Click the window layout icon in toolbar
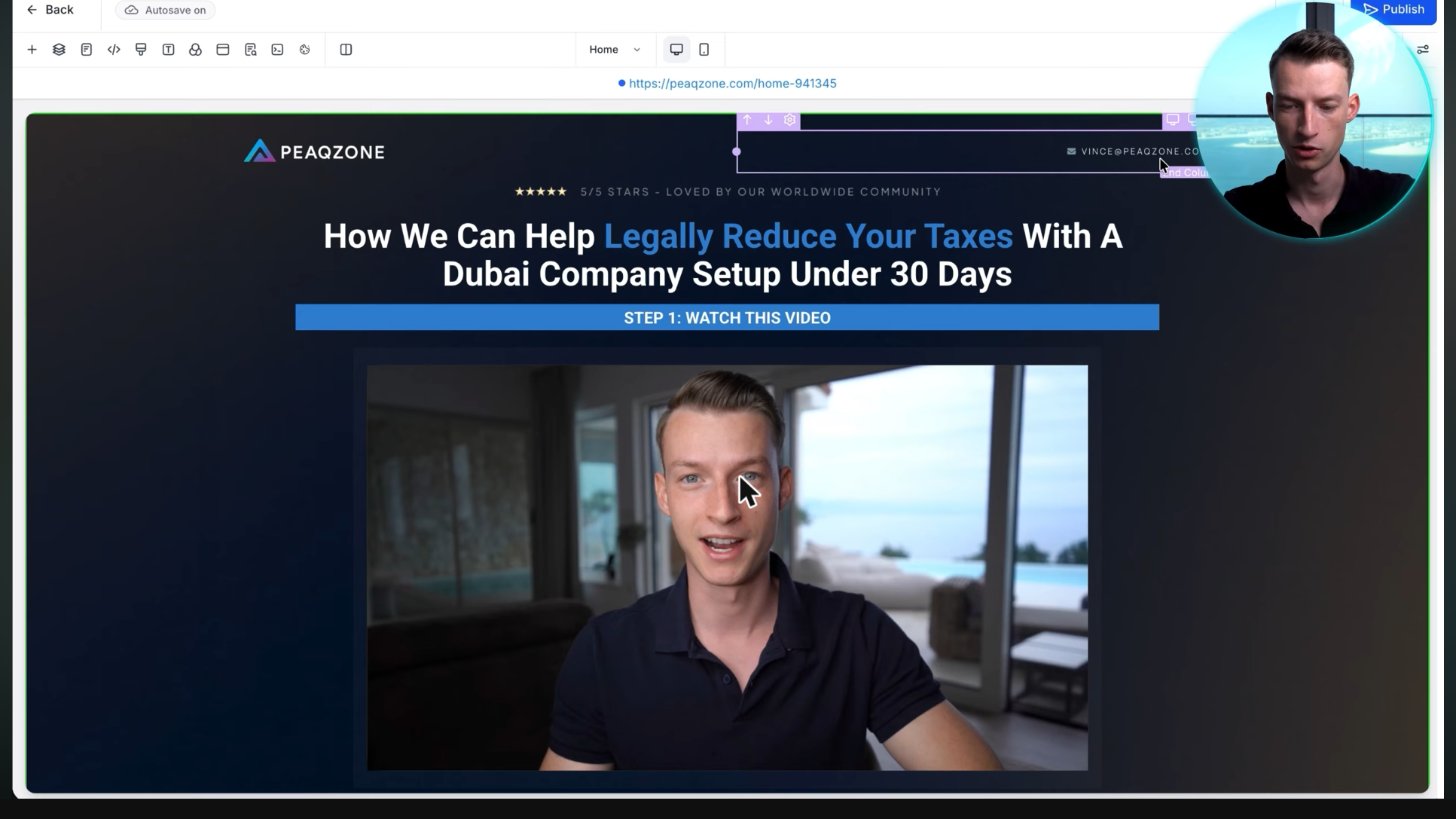This screenshot has width=1456, height=819. [x=223, y=50]
